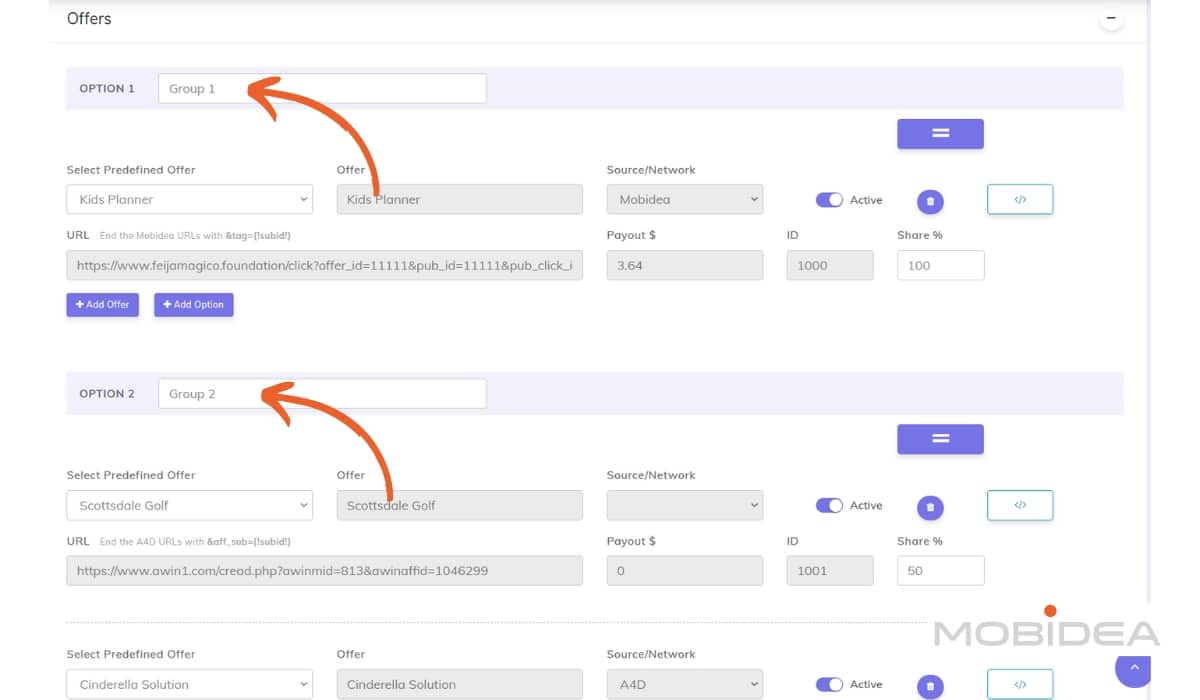
Task: Click the Option 2 reorder handle button
Action: point(940,439)
